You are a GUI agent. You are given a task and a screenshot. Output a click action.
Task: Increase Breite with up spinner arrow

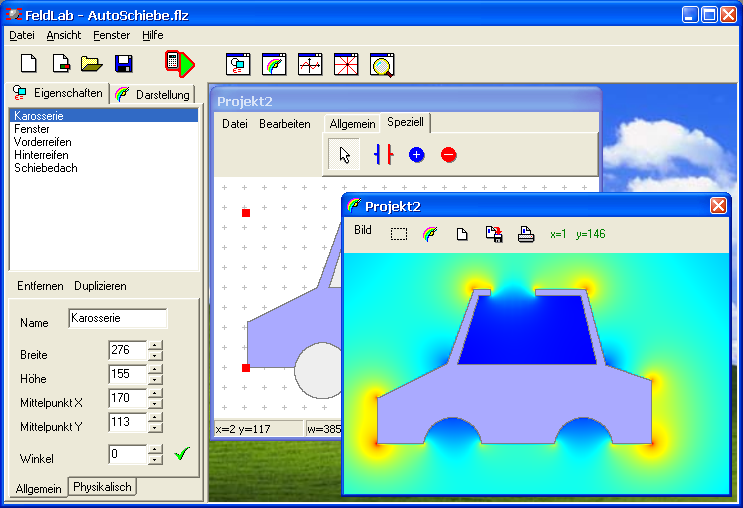[155, 345]
